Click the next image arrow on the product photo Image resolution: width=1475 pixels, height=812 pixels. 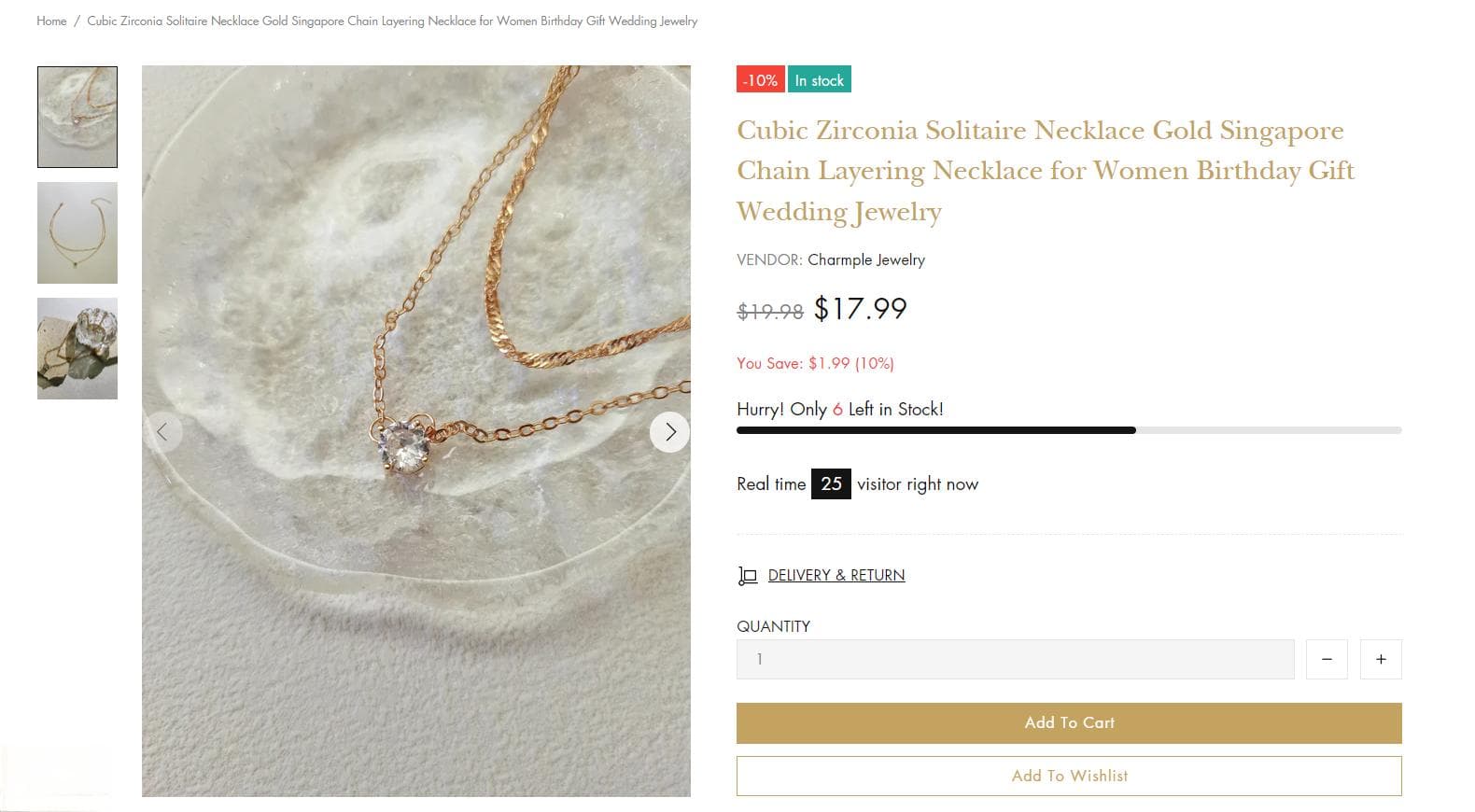pos(669,432)
